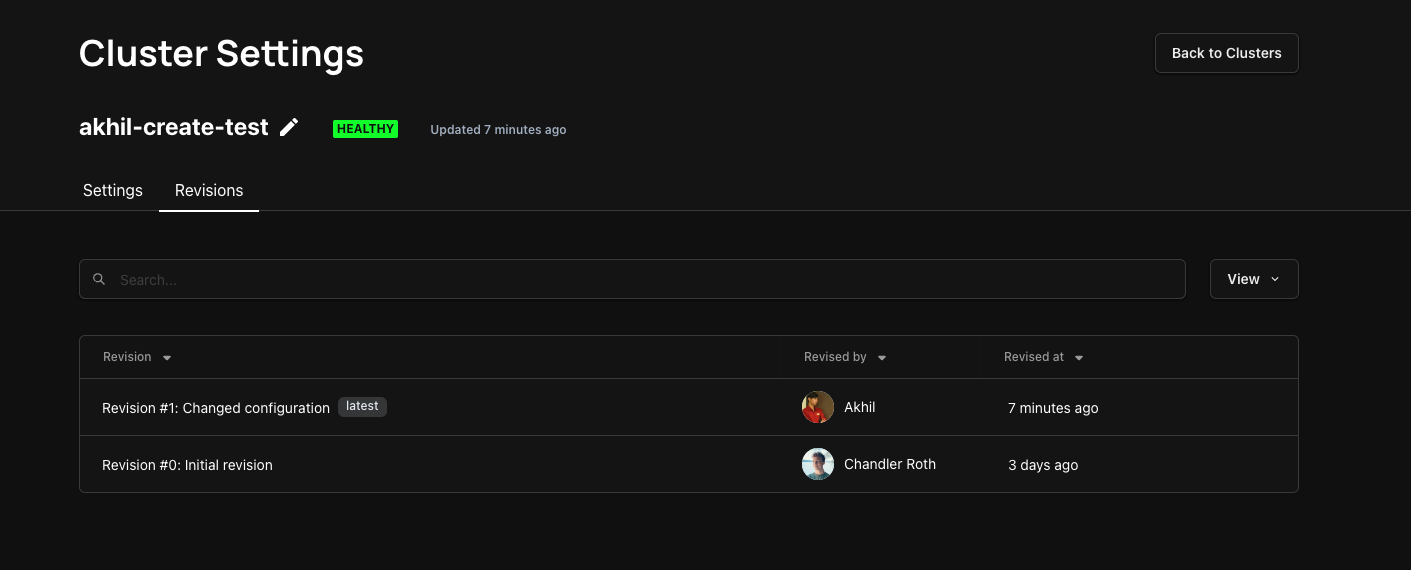Click the akhil-create-test cluster name

[x=174, y=127]
